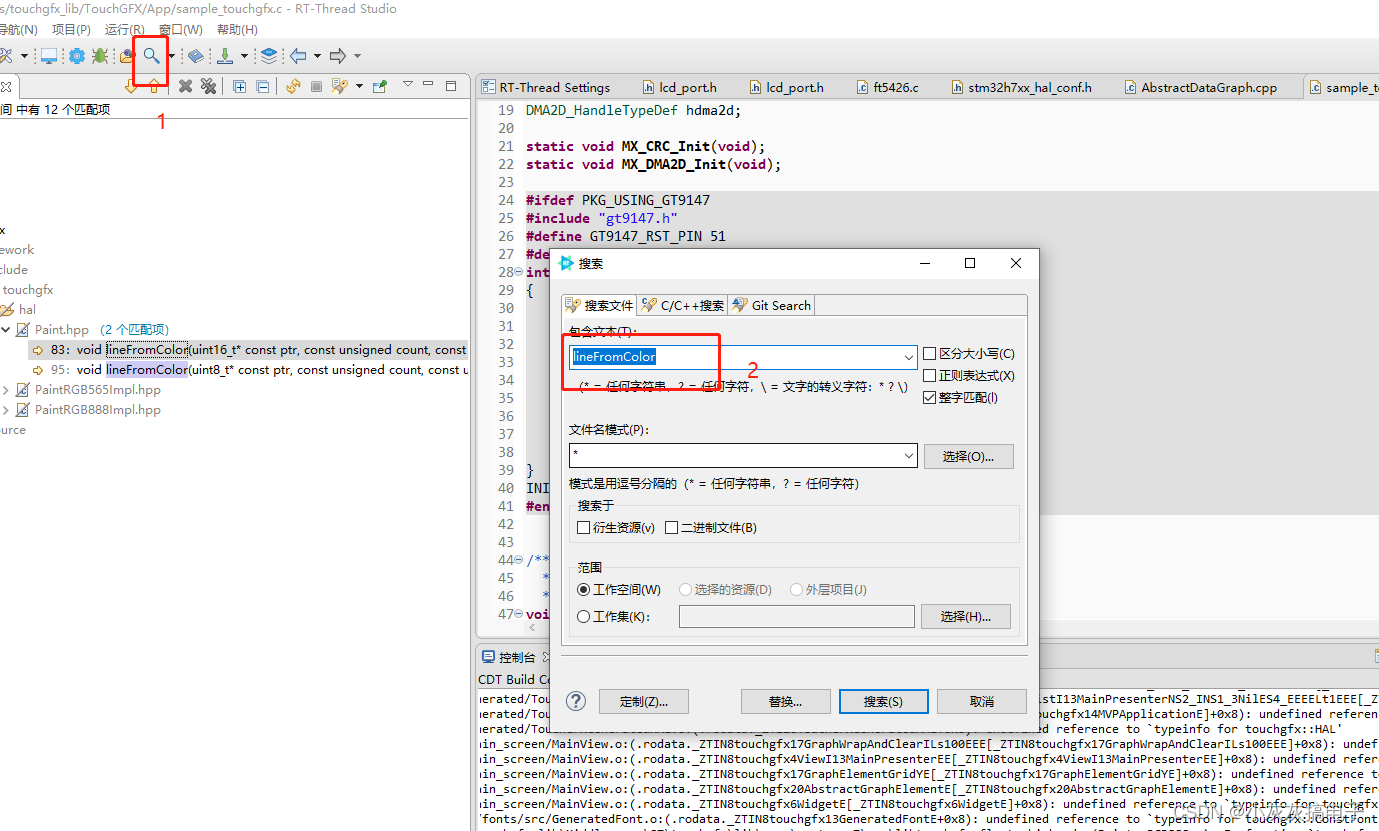
Task: Switch to C/C++搜索 tab
Action: [682, 306]
